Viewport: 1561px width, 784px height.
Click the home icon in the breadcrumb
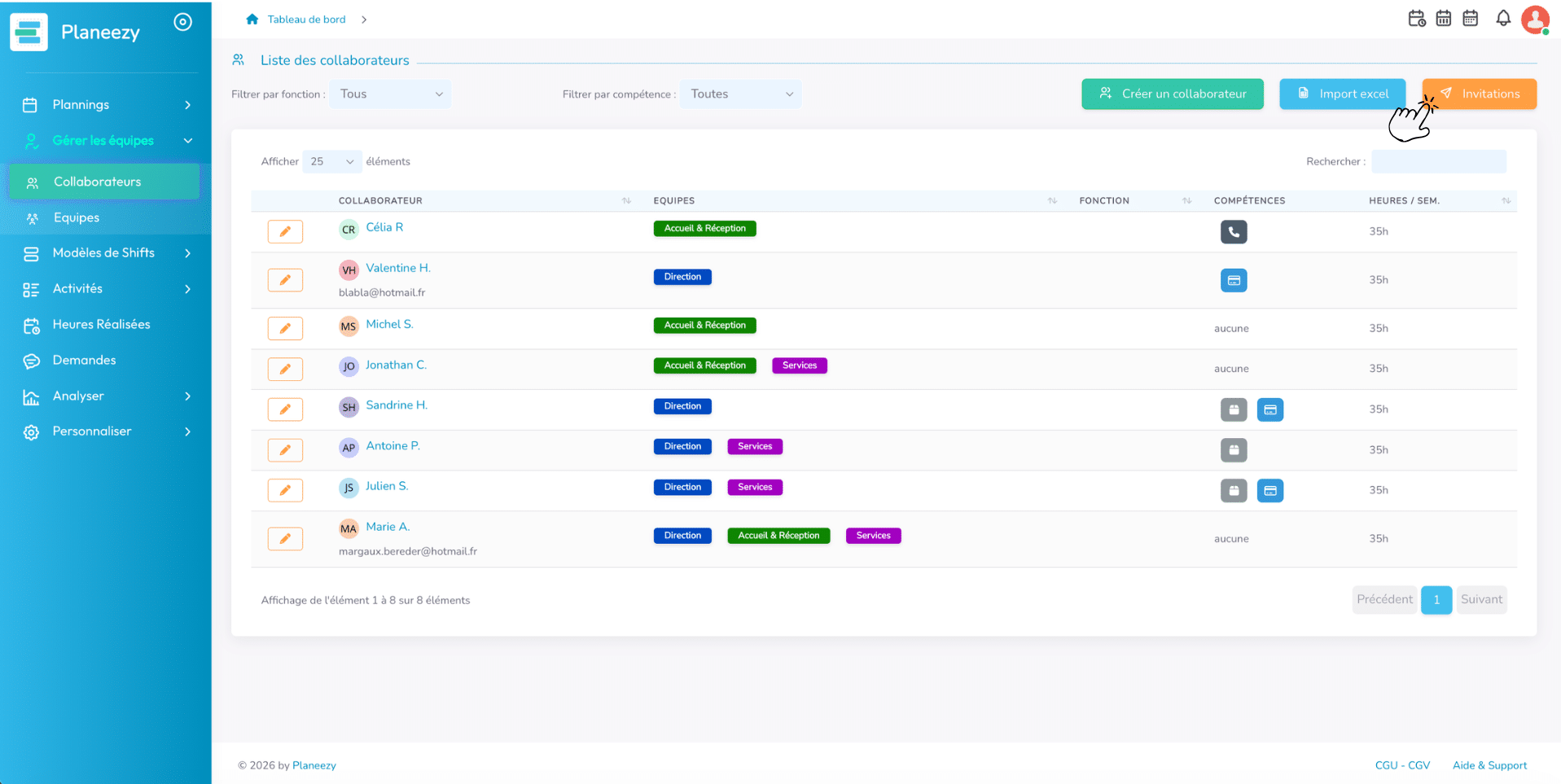(x=252, y=19)
